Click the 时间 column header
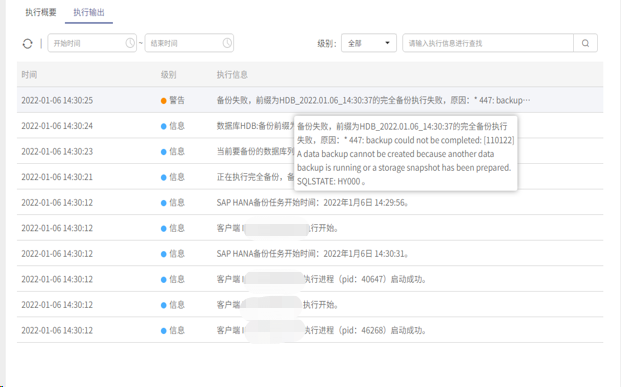The image size is (621, 387). (29, 75)
